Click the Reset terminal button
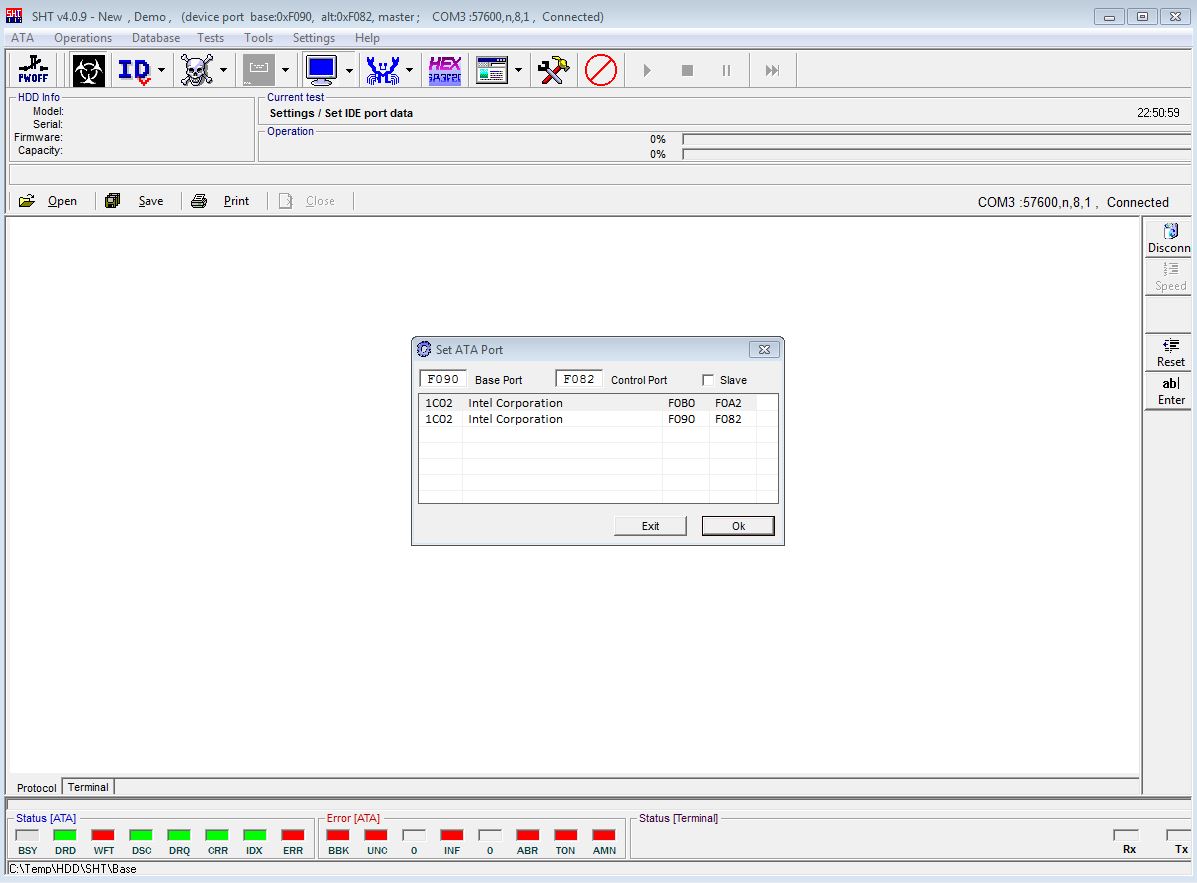Screen dimensions: 1197x883 tap(1169, 353)
